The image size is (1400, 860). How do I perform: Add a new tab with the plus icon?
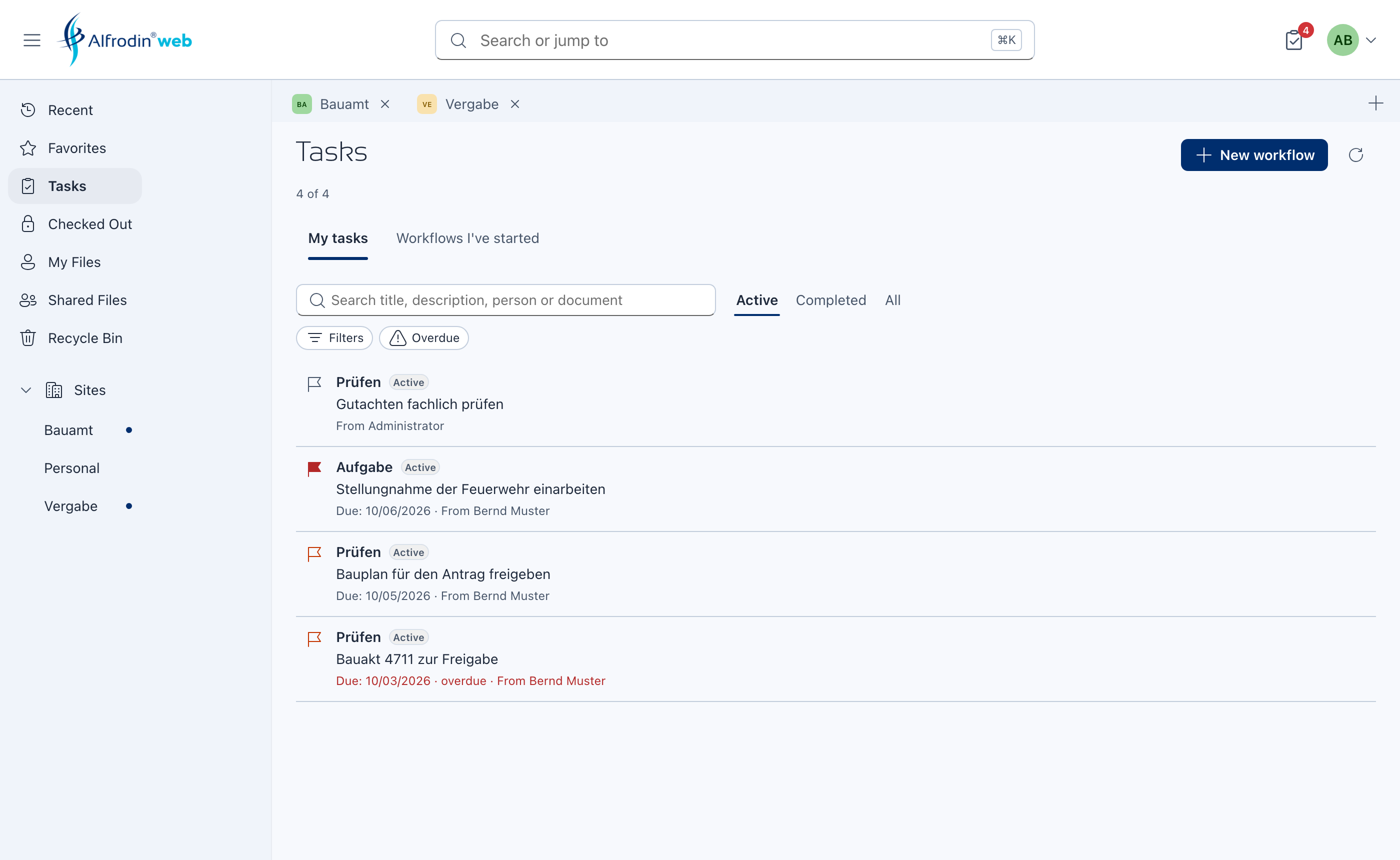tap(1375, 103)
